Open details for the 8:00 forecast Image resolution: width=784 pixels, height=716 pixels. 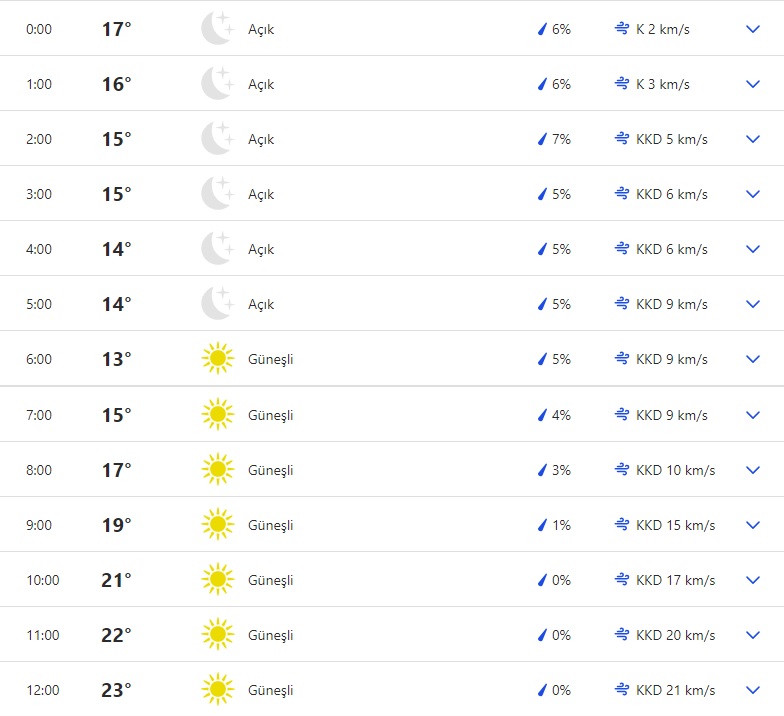[753, 470]
